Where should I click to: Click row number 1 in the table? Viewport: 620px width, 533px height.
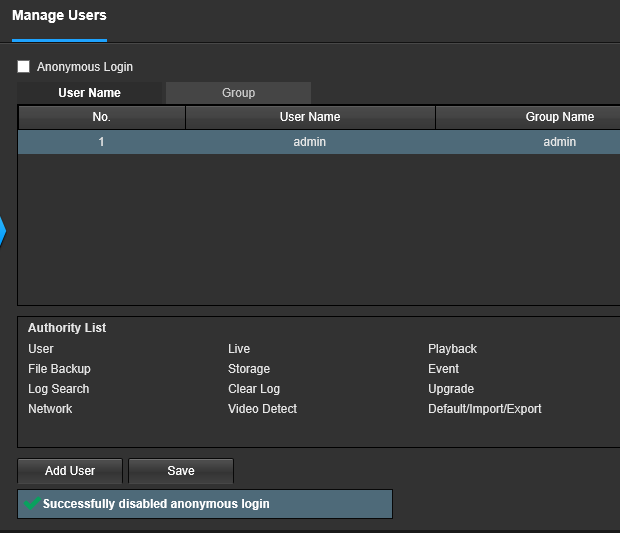(x=101, y=142)
